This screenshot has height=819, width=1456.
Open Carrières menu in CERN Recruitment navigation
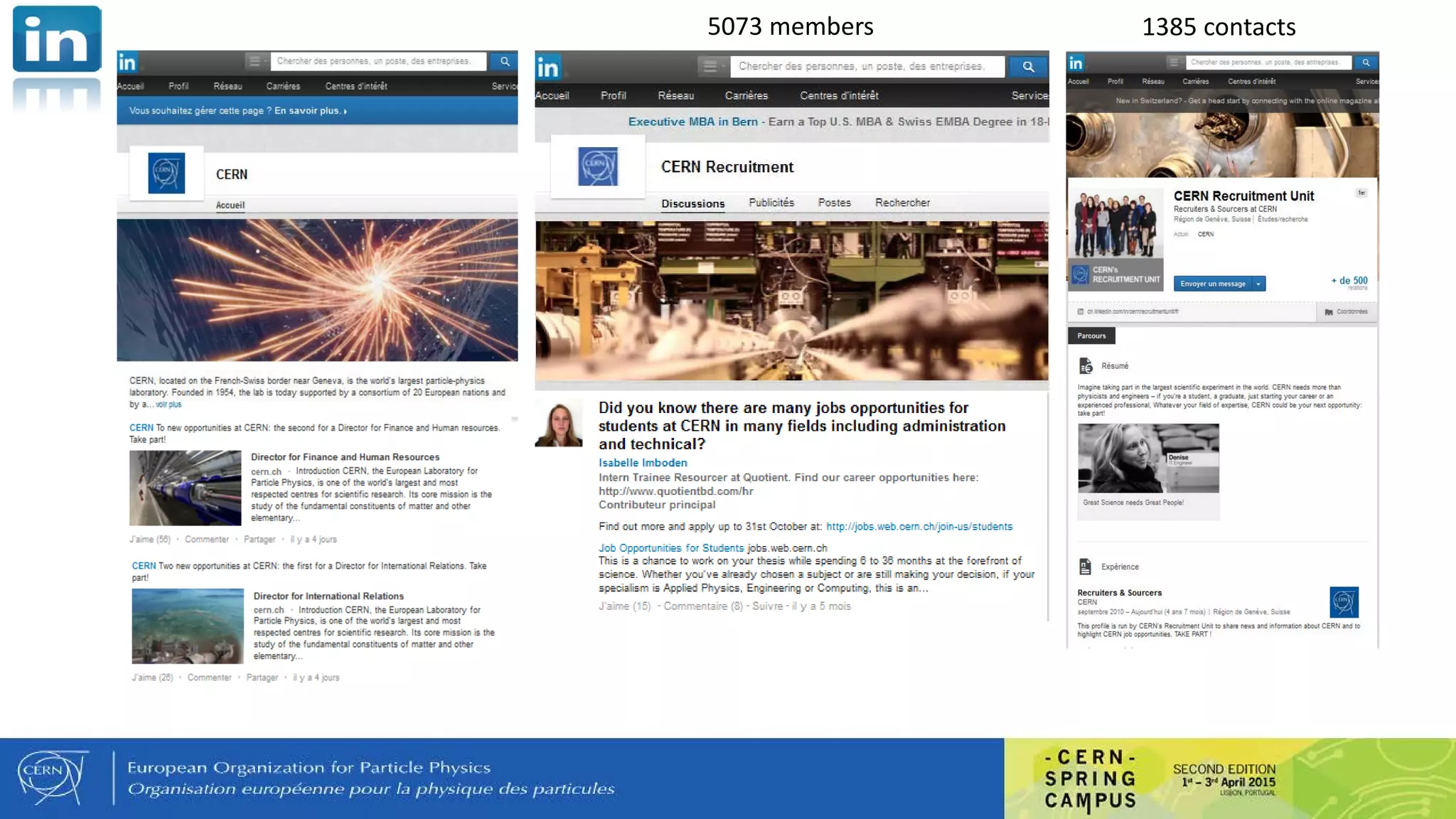(x=746, y=95)
